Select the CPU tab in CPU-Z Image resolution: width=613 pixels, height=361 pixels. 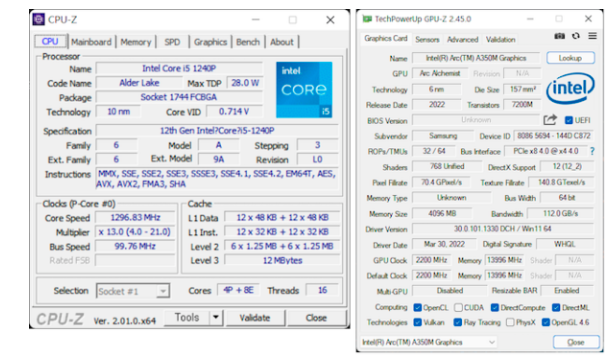coord(50,41)
